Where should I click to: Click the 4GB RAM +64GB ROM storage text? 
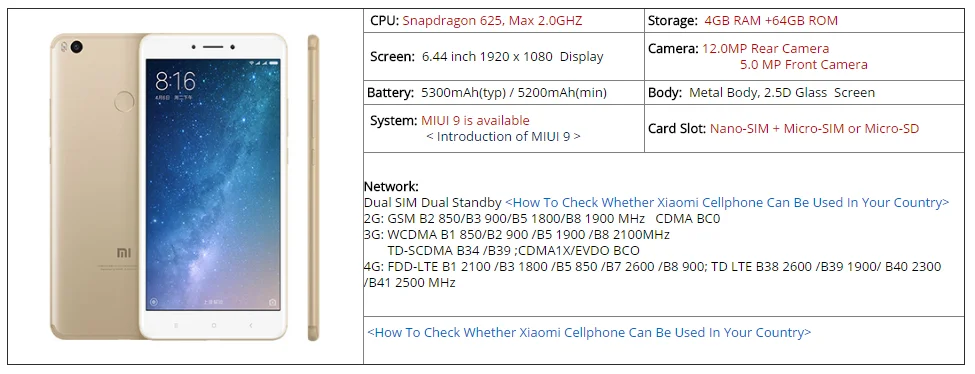coord(771,21)
